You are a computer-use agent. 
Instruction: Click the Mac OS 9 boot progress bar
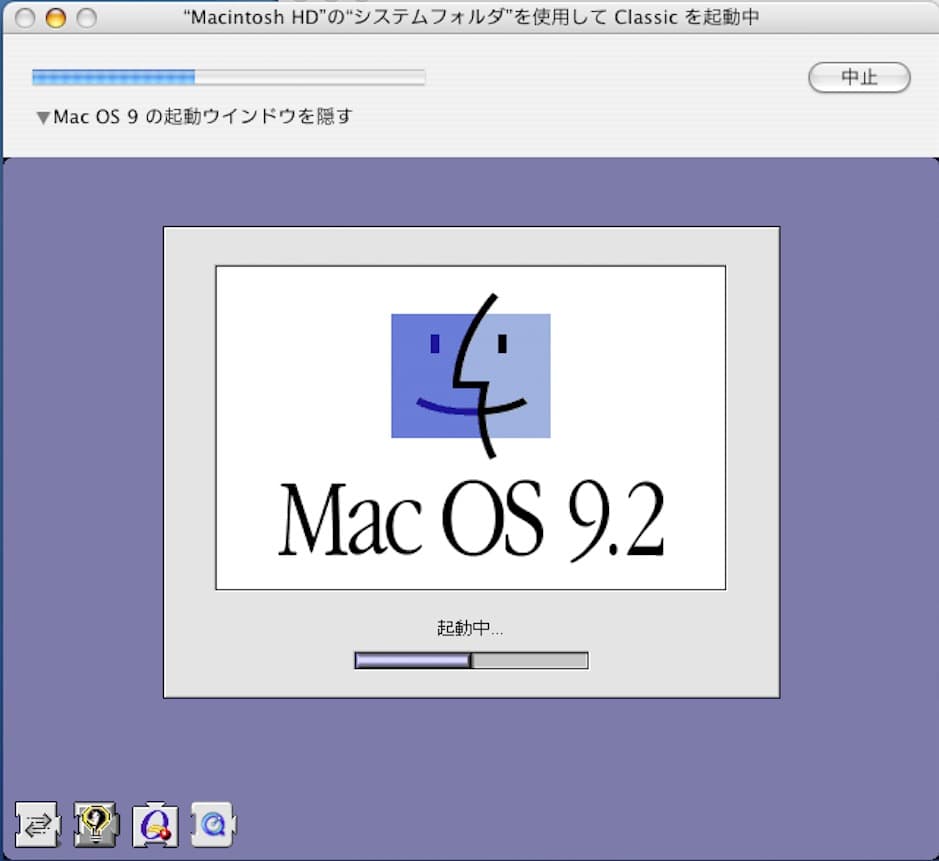[x=469, y=659]
